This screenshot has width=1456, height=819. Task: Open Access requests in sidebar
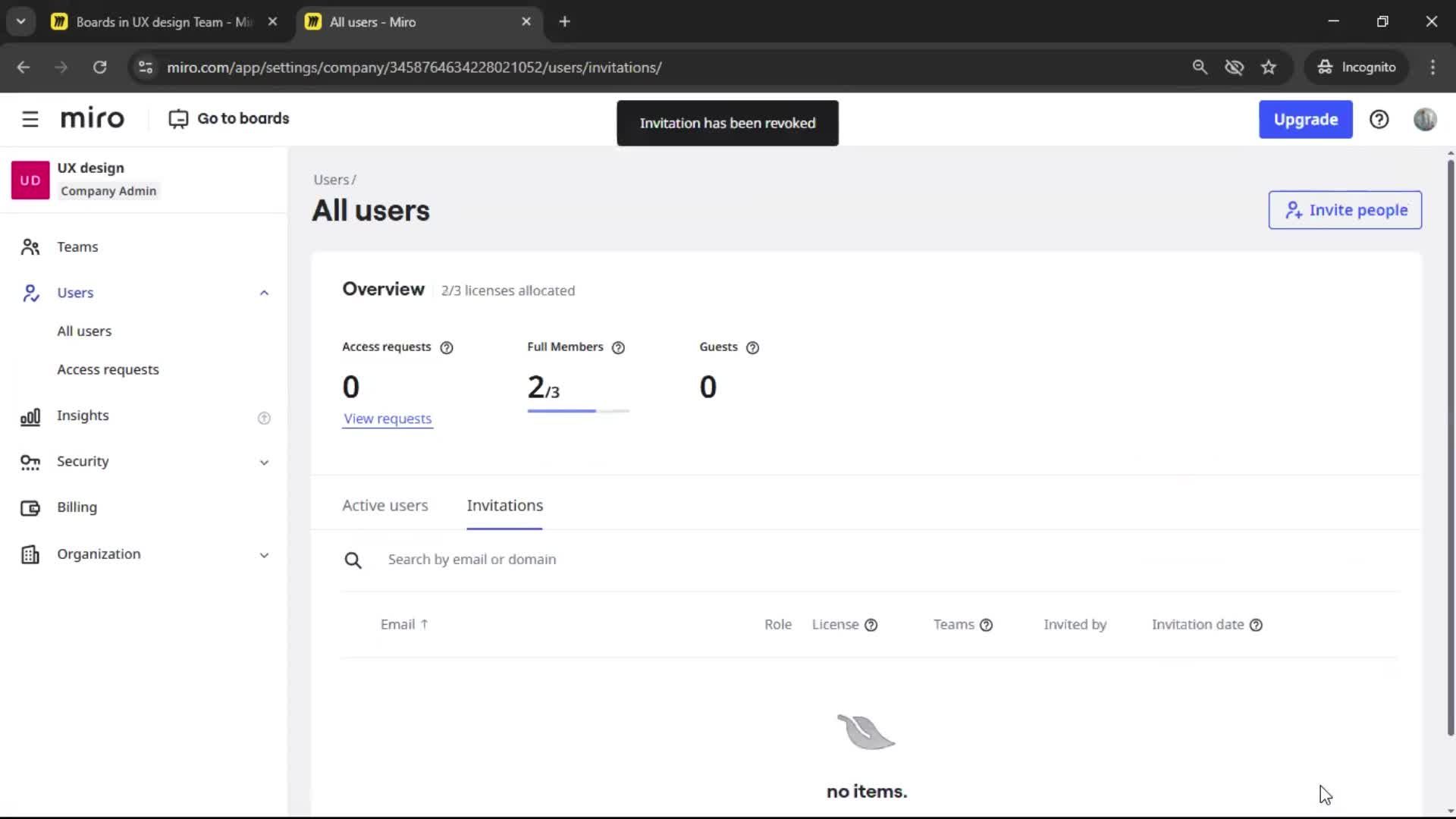(108, 369)
